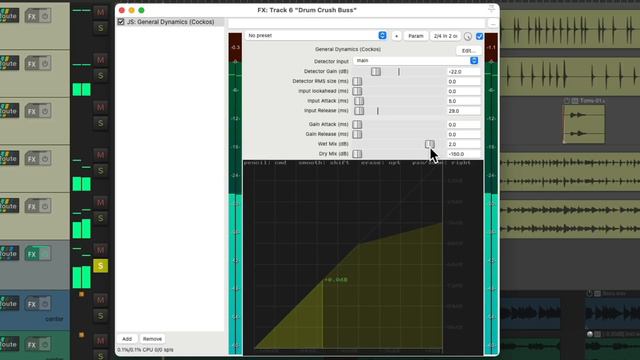Bypass FX with the third track's power button
Image resolution: width=640 pixels, height=360 pixels.
[45, 111]
